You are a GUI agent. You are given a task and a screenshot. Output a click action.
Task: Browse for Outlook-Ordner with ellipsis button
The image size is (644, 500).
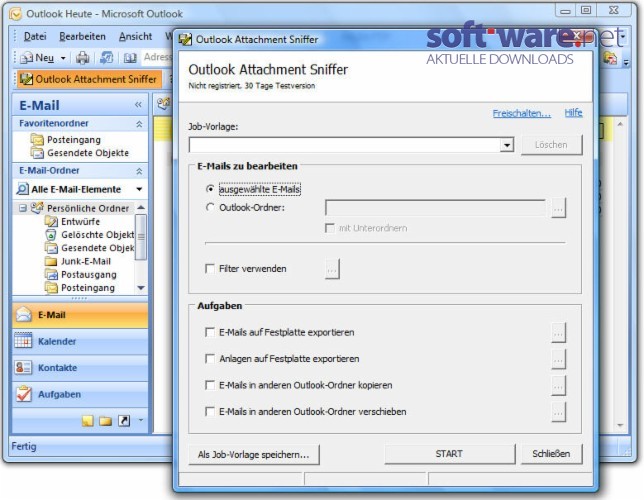[558, 208]
